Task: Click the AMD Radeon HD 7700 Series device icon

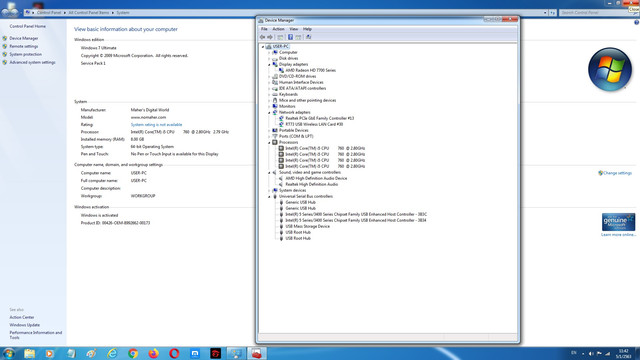Action: point(281,70)
